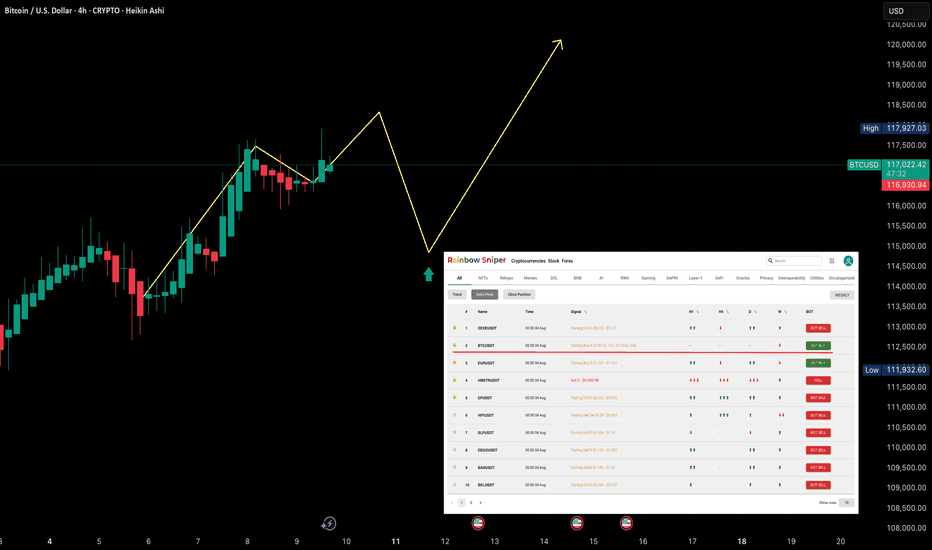Viewport: 932px width, 550px height.
Task: Click the DEGOUSDT name cell
Action: point(487,450)
